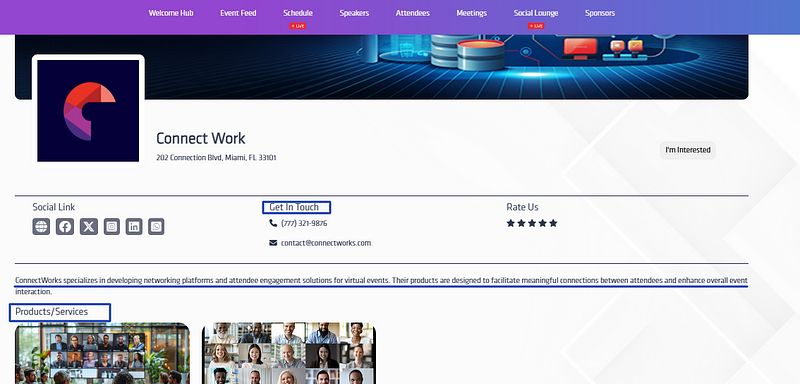Viewport: 800px width, 384px height.
Task: Open the Event Feed tab
Action: pyautogui.click(x=238, y=13)
